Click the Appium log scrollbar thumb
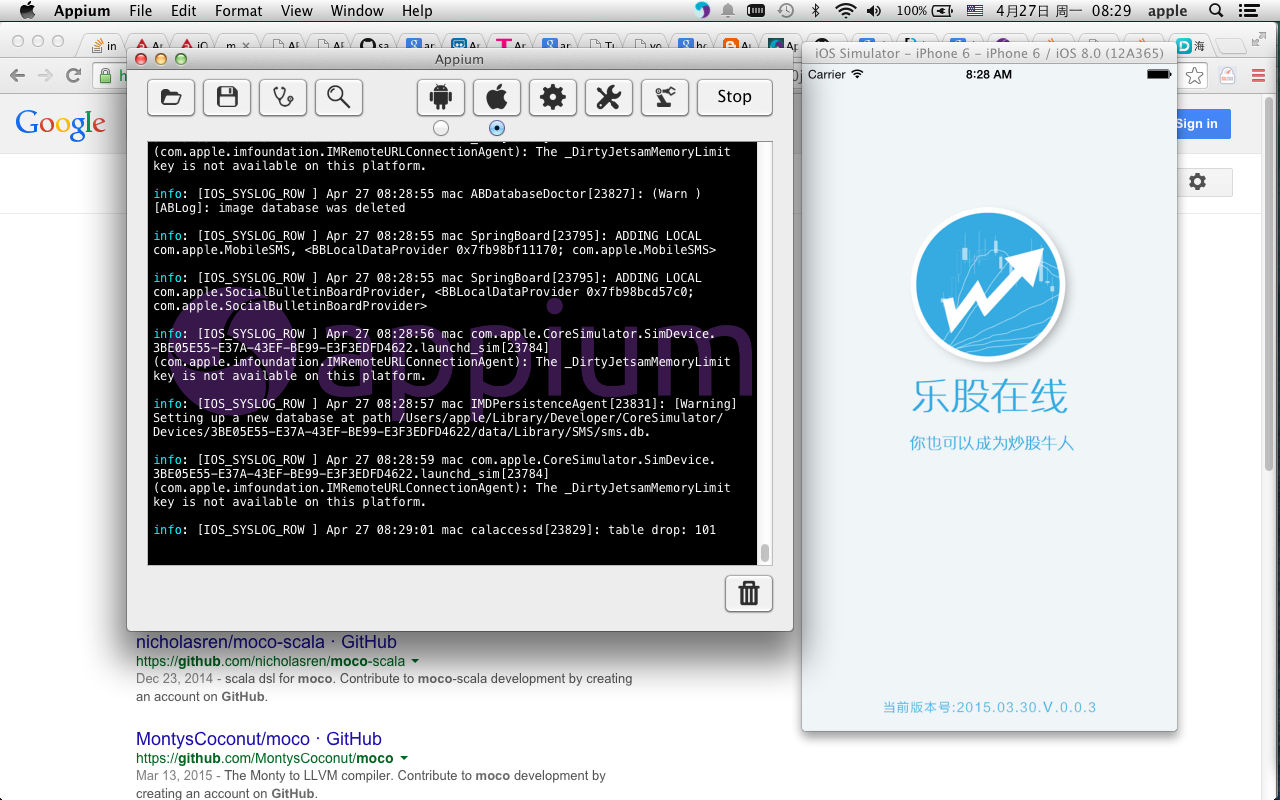Viewport: 1280px width, 800px height. (x=765, y=553)
